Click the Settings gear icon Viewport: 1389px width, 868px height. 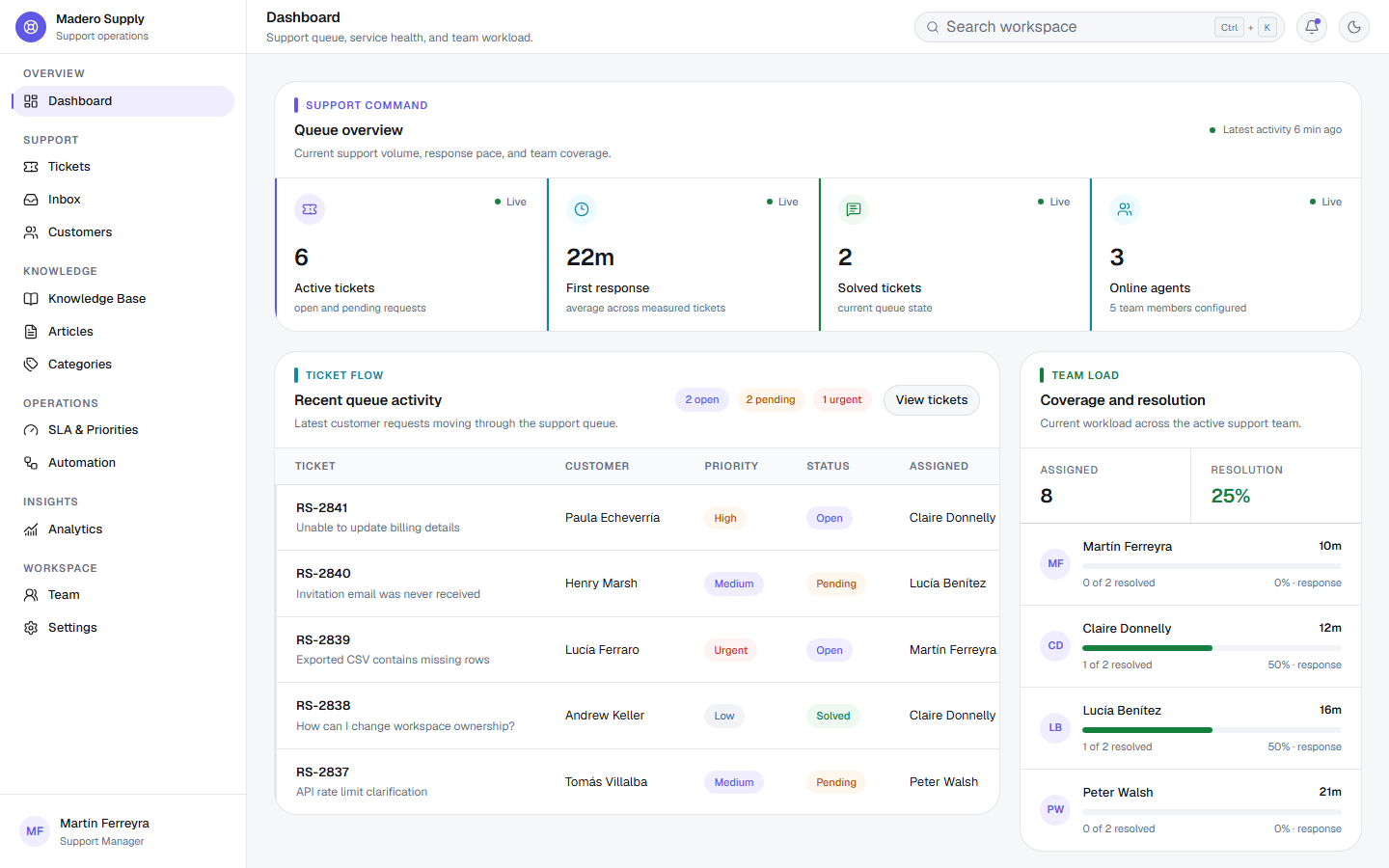(31, 628)
